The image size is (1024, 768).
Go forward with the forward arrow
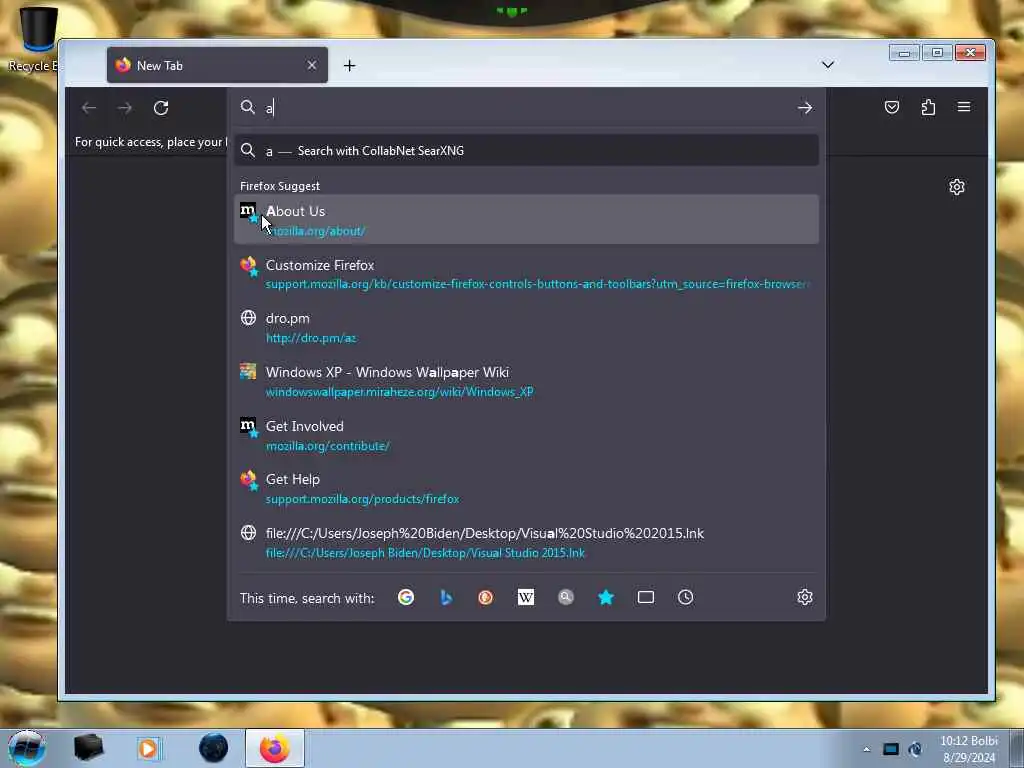[x=125, y=108]
